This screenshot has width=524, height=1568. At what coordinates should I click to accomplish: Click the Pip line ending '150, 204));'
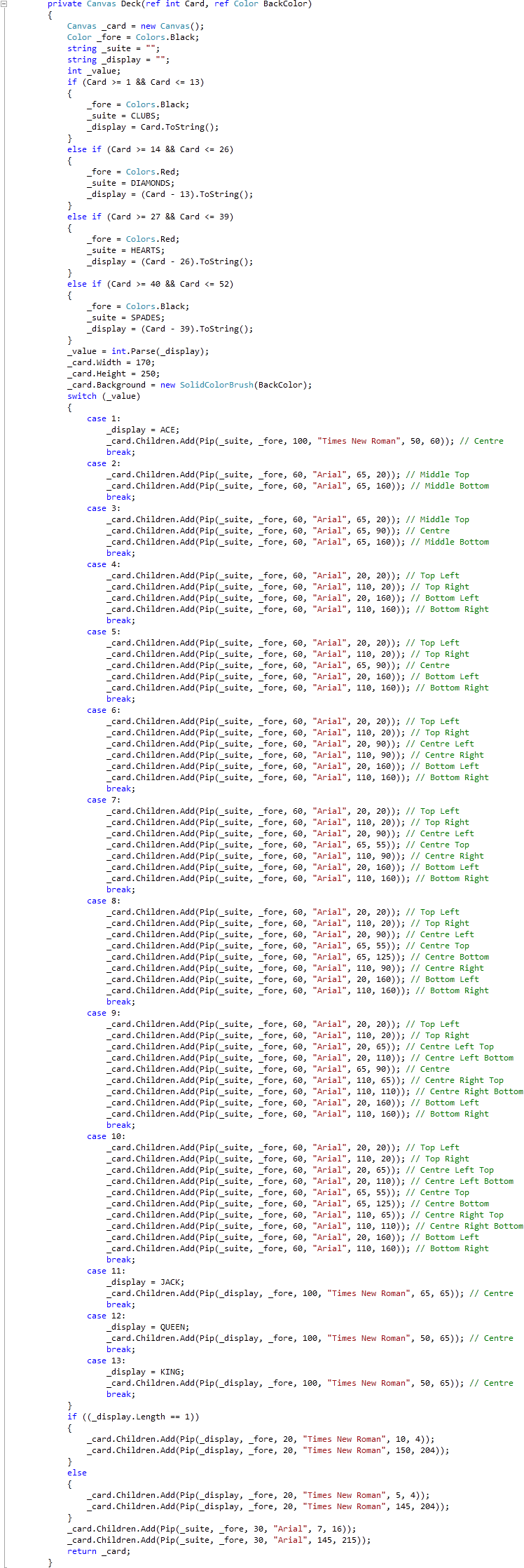pyautogui.click(x=268, y=1450)
